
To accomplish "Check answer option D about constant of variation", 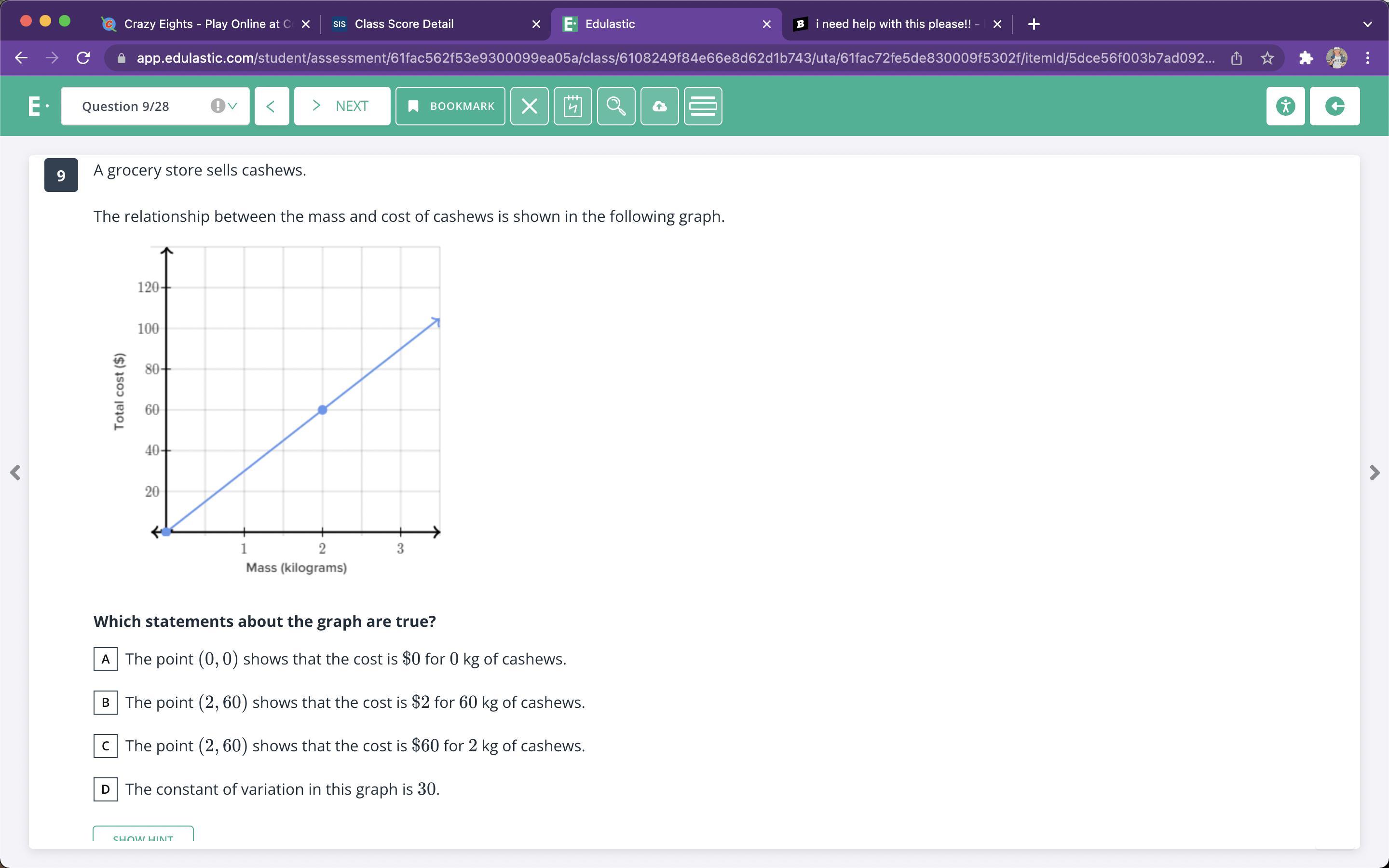I will tap(106, 789).
